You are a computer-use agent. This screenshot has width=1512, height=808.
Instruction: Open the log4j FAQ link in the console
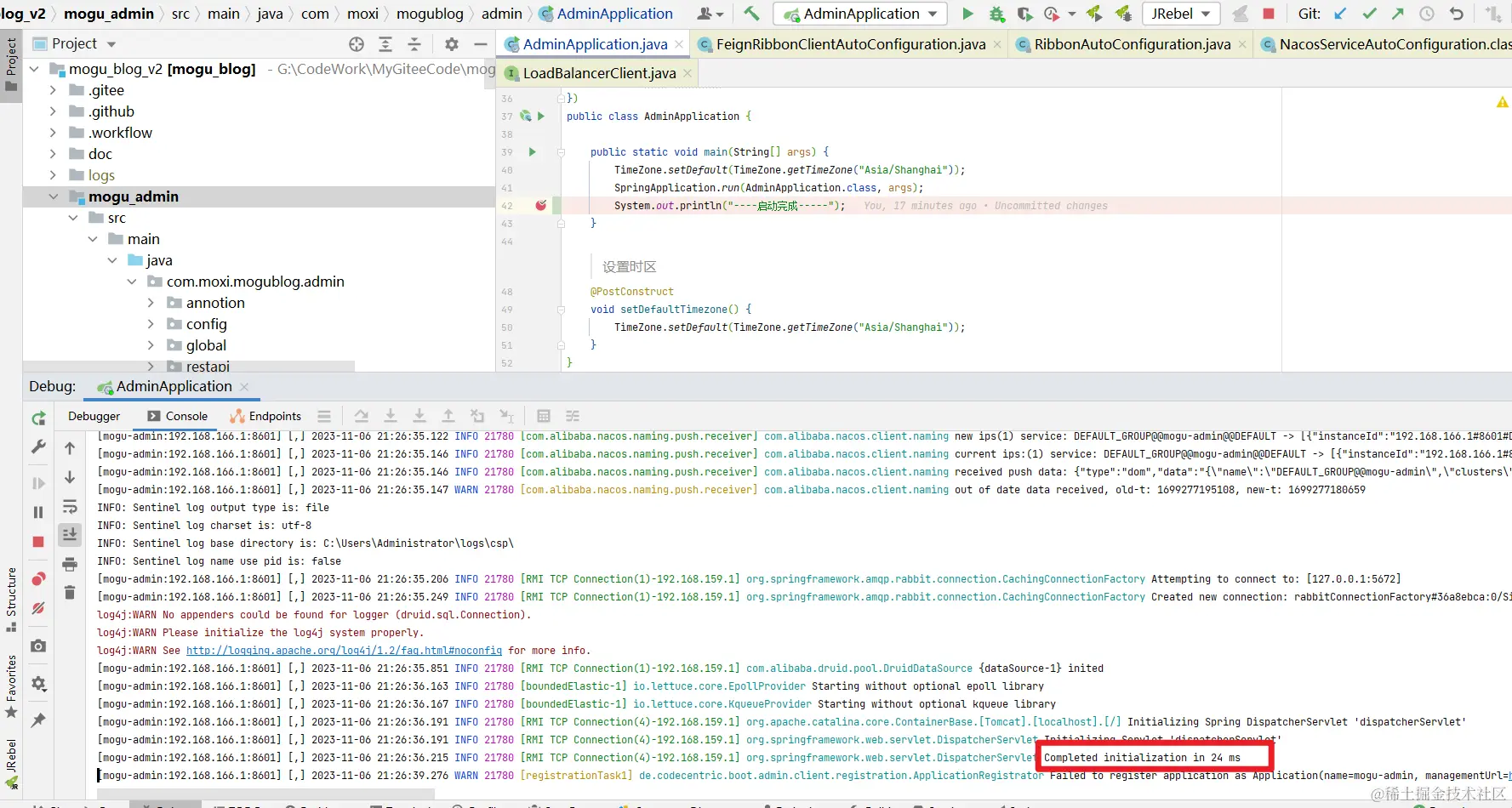tap(344, 651)
